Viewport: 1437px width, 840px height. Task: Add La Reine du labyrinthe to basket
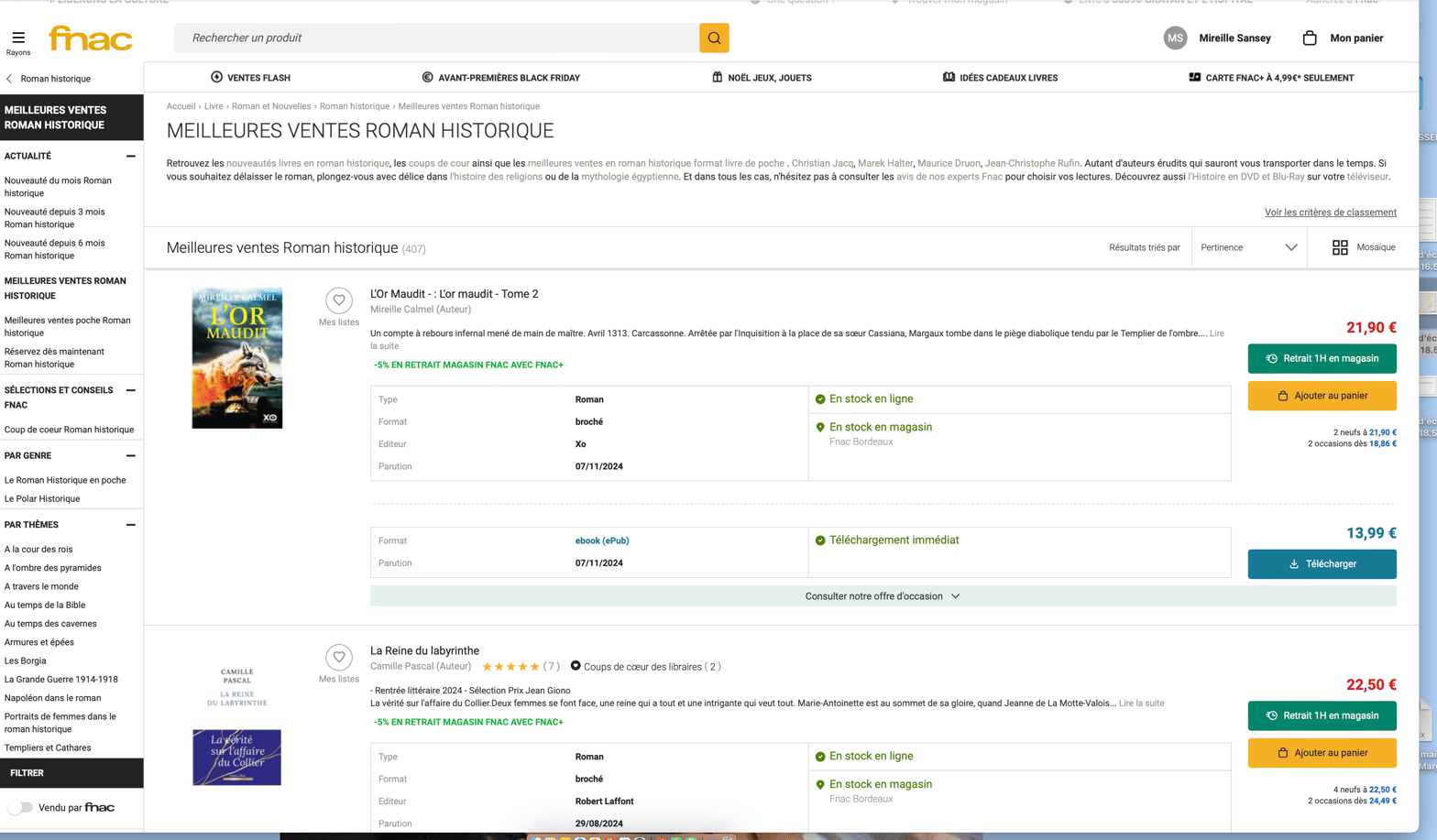click(x=1322, y=753)
